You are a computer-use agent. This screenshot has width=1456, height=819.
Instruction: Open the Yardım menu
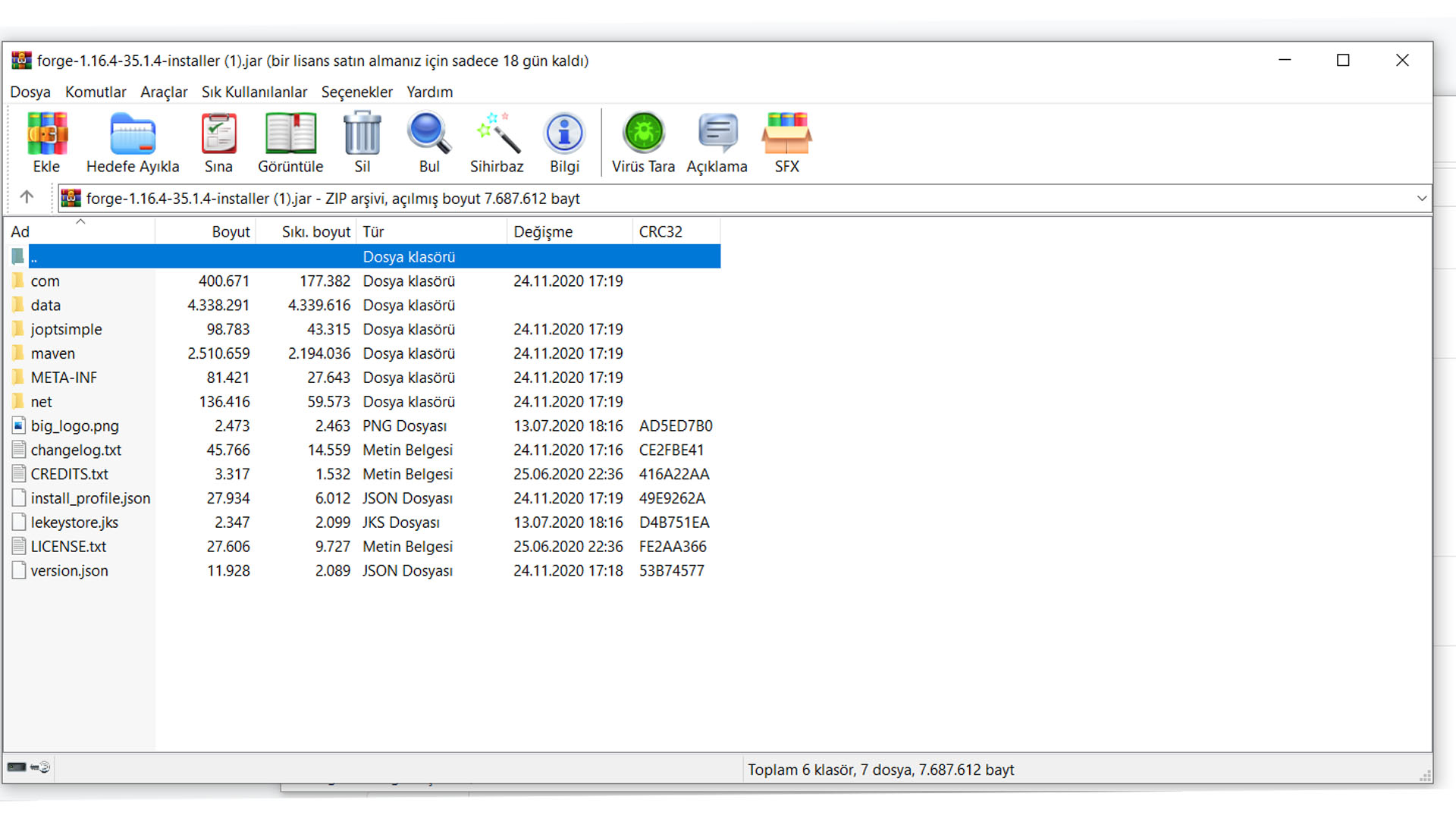coord(430,92)
